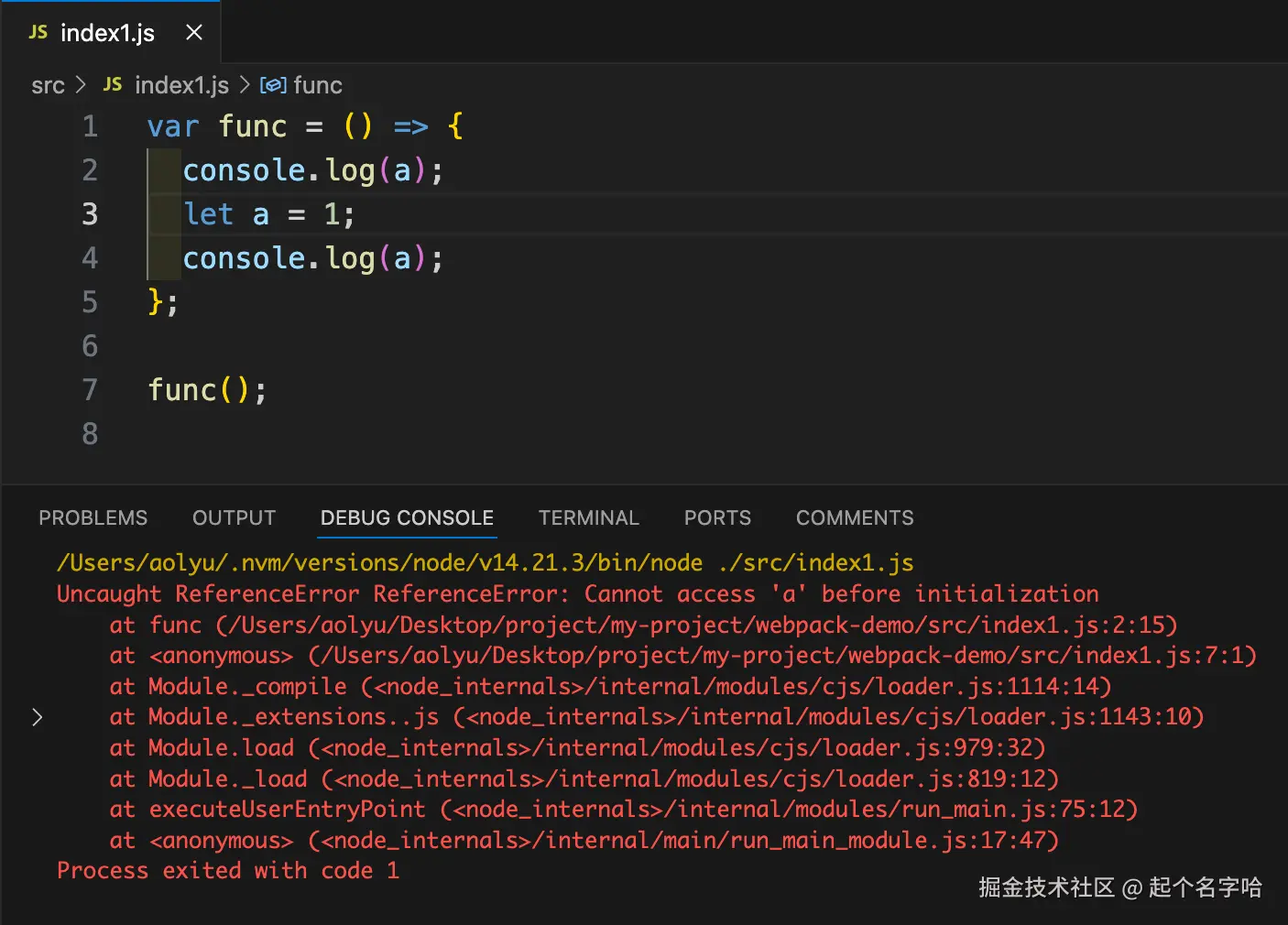Click the func symbol icon in the breadcrumb

point(273,85)
